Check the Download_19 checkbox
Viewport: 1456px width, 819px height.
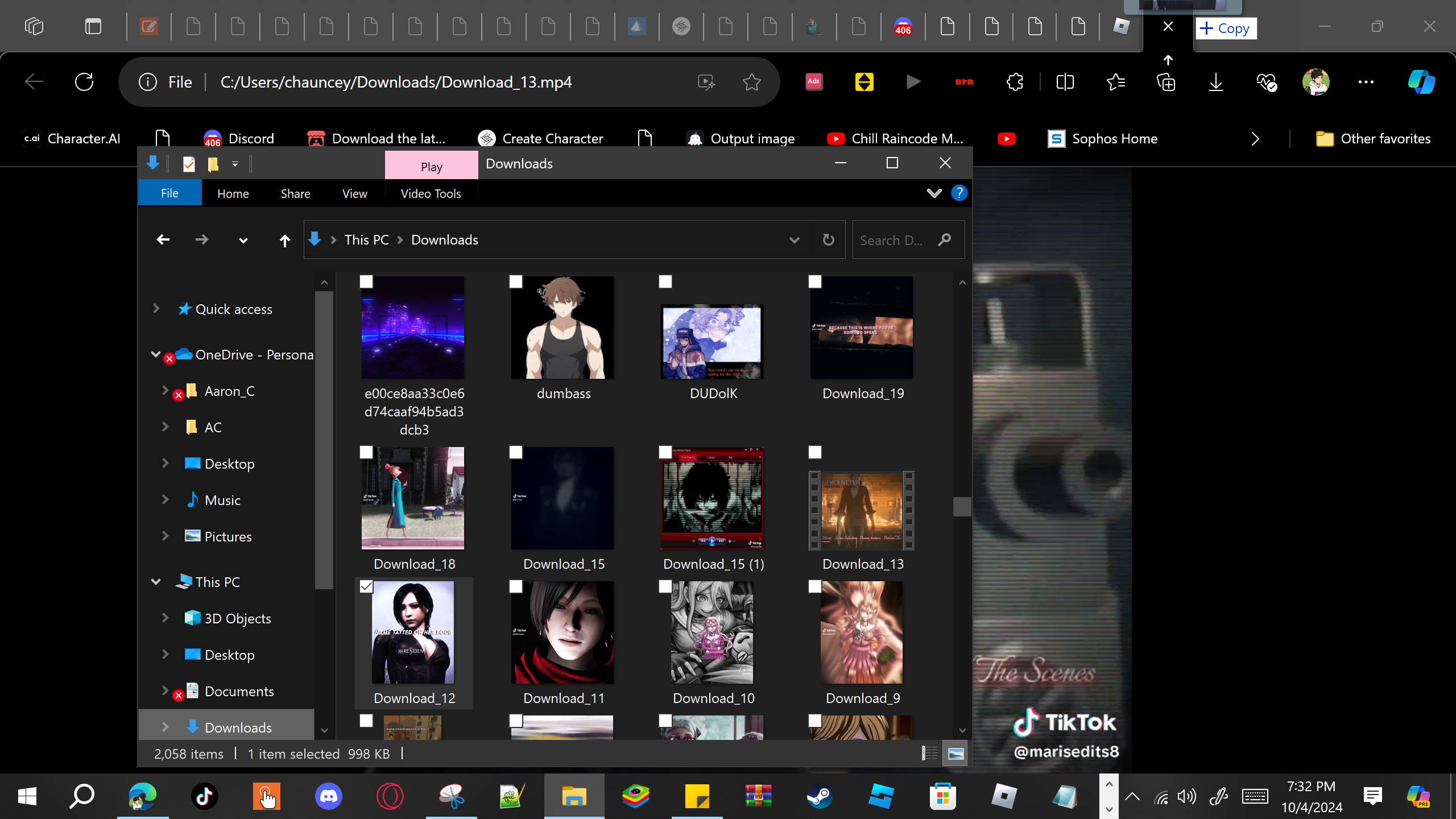815,282
